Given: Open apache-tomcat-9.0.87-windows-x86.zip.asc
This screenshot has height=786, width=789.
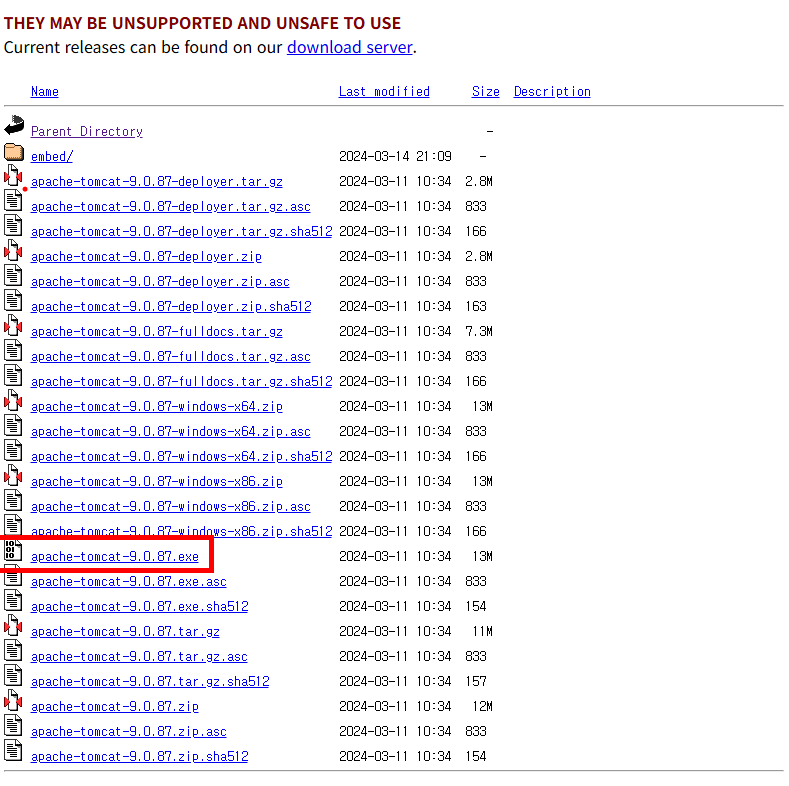Looking at the screenshot, I should point(171,507).
